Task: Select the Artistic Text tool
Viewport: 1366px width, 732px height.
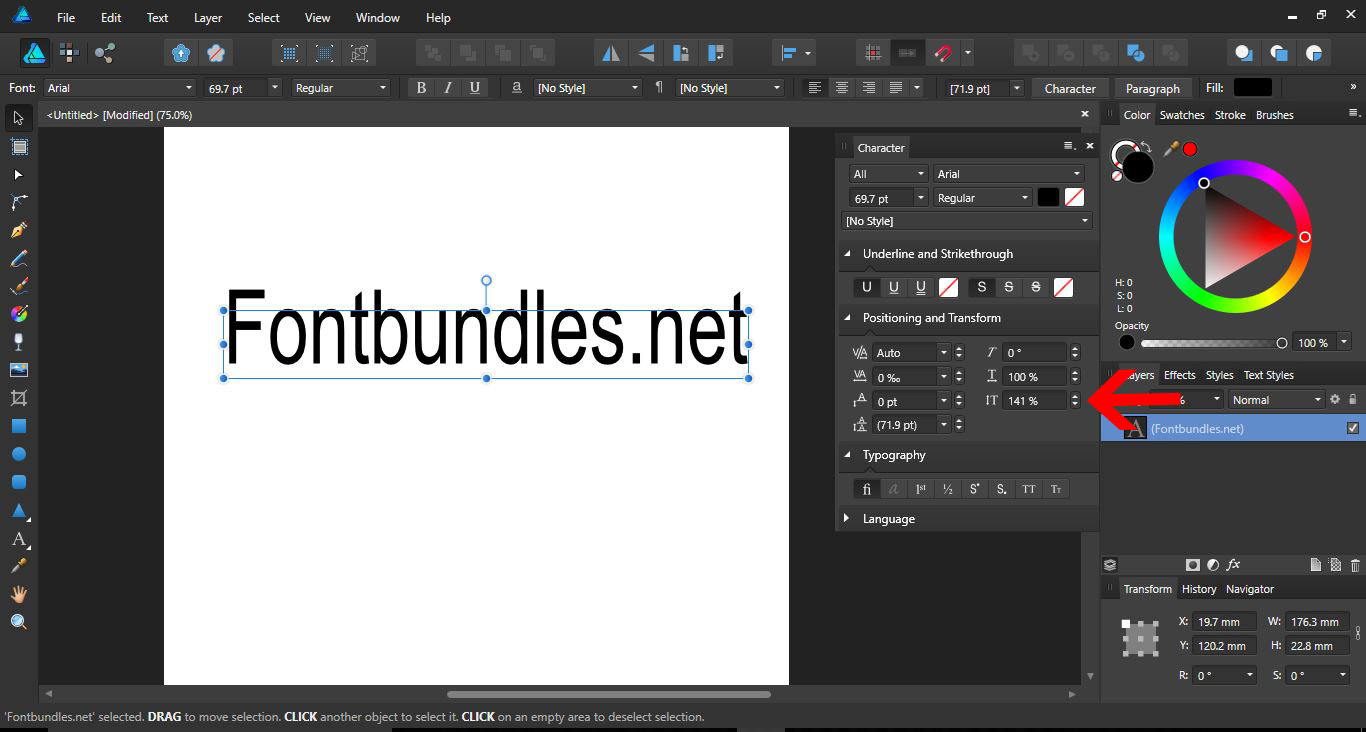Action: coord(18,541)
